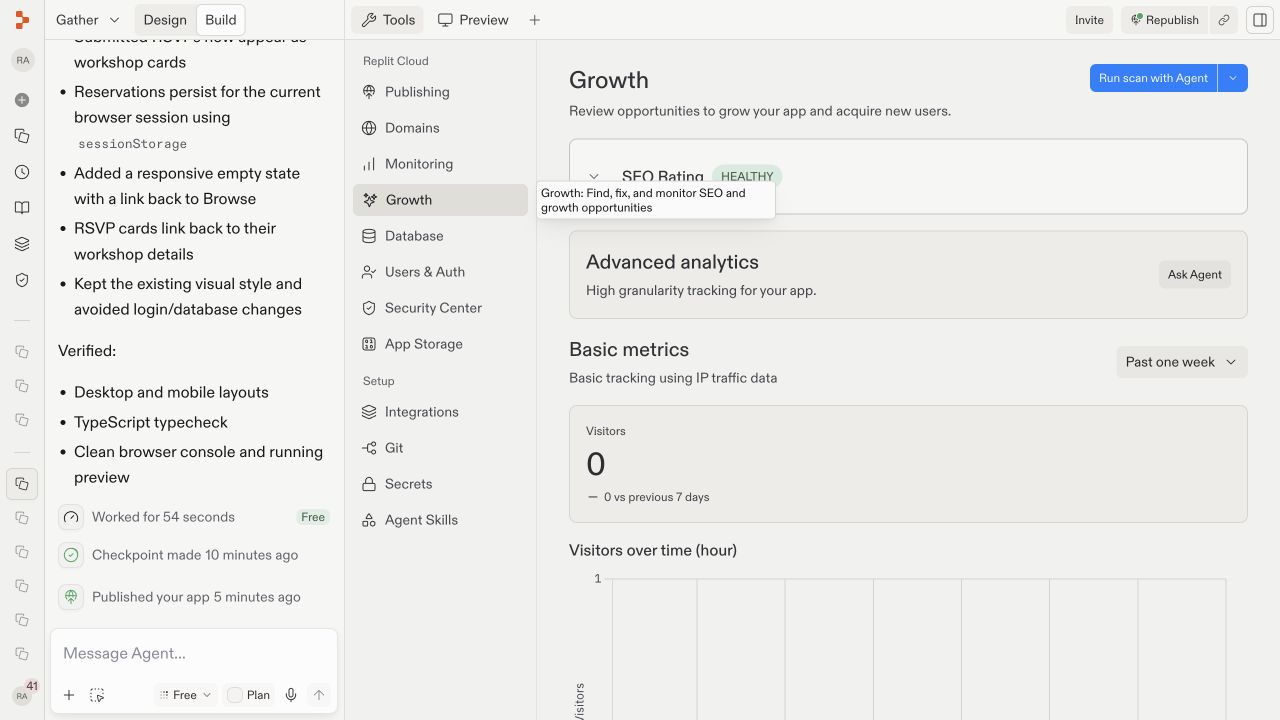Click the copy link chain icon
This screenshot has height=720, width=1280.
pos(1224,20)
